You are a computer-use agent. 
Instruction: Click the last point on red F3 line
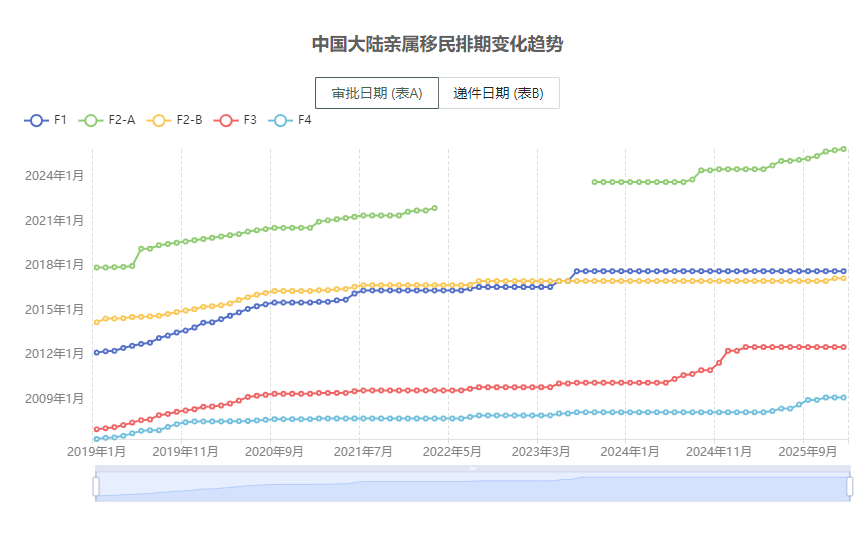pos(844,347)
